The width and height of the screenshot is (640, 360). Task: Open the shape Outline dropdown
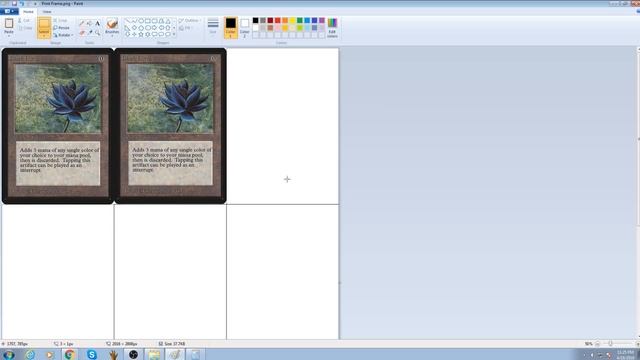tap(189, 20)
